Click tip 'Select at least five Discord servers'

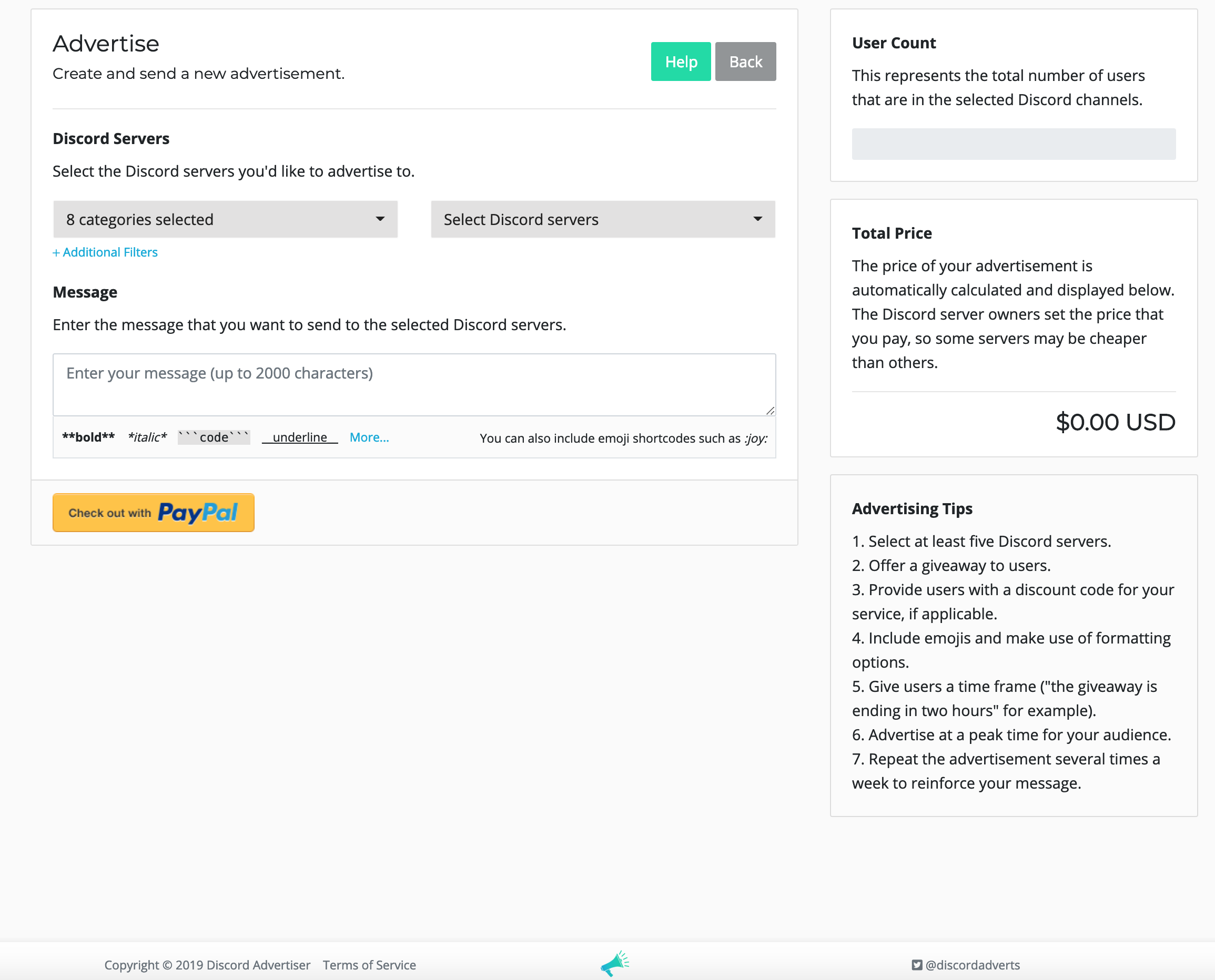(x=981, y=542)
